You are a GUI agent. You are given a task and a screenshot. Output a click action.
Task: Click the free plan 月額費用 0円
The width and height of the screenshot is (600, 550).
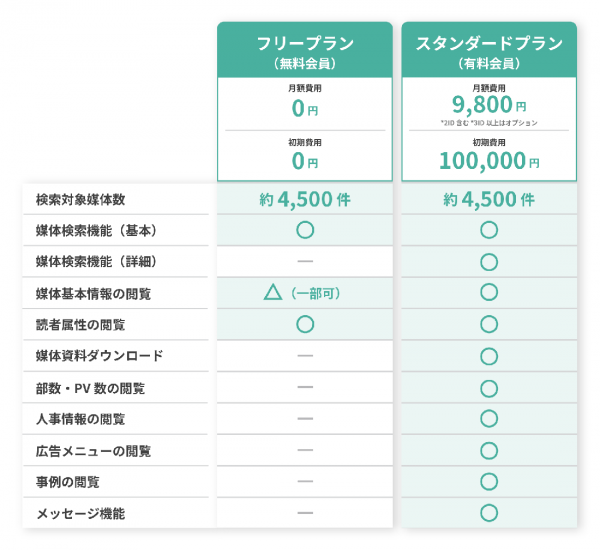pyautogui.click(x=305, y=108)
